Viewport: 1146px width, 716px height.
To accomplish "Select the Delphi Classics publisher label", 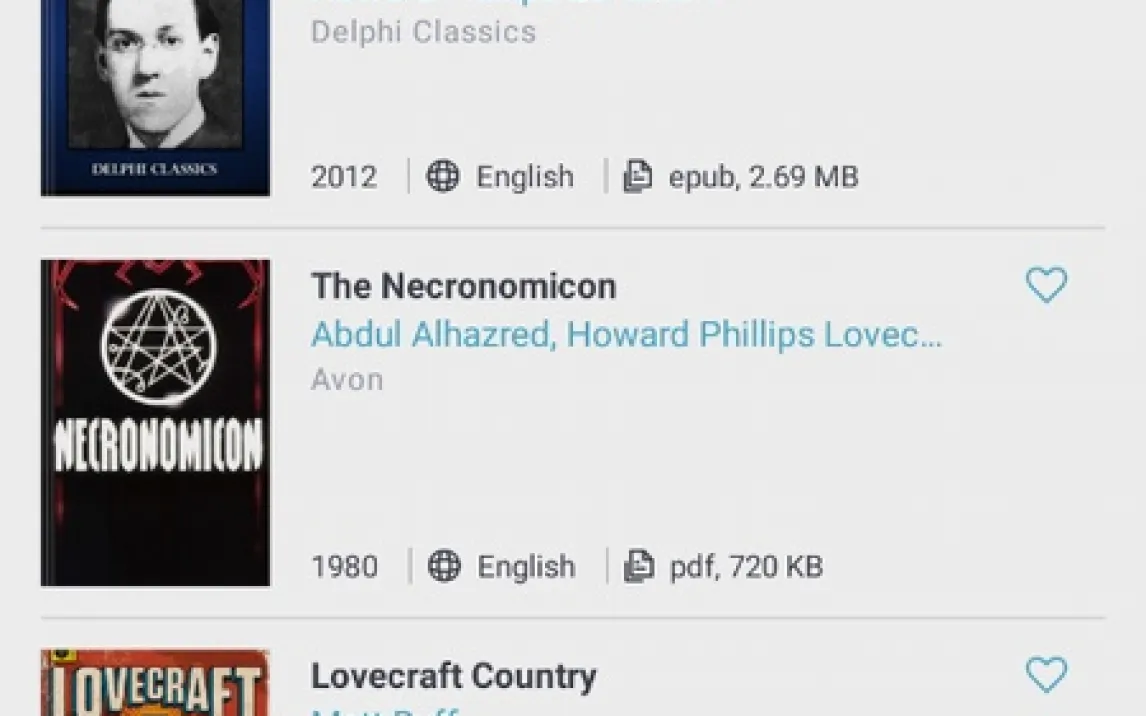I will 423,32.
